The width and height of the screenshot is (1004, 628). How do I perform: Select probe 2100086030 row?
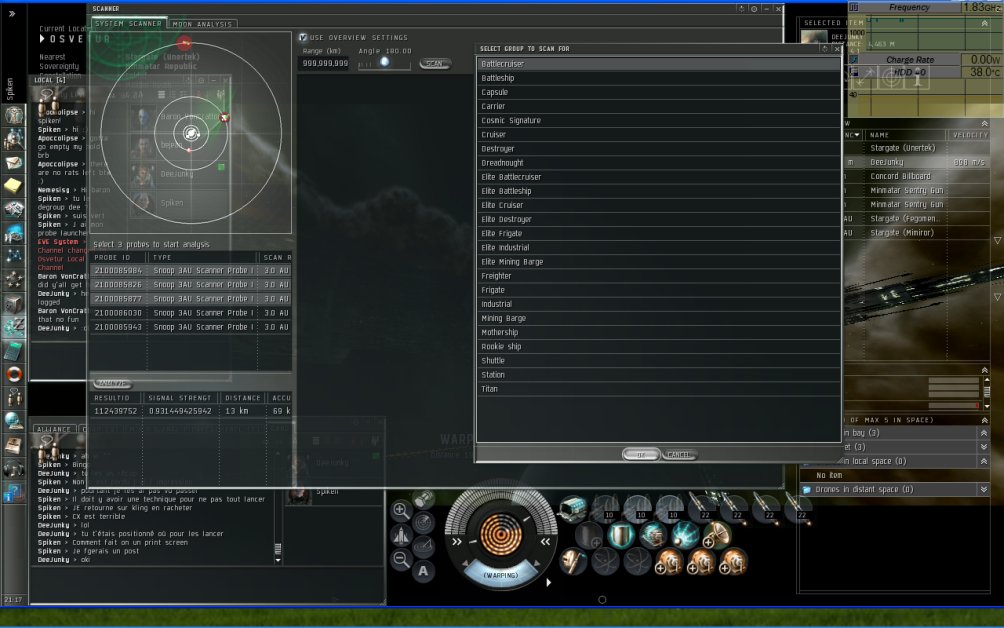(191, 313)
